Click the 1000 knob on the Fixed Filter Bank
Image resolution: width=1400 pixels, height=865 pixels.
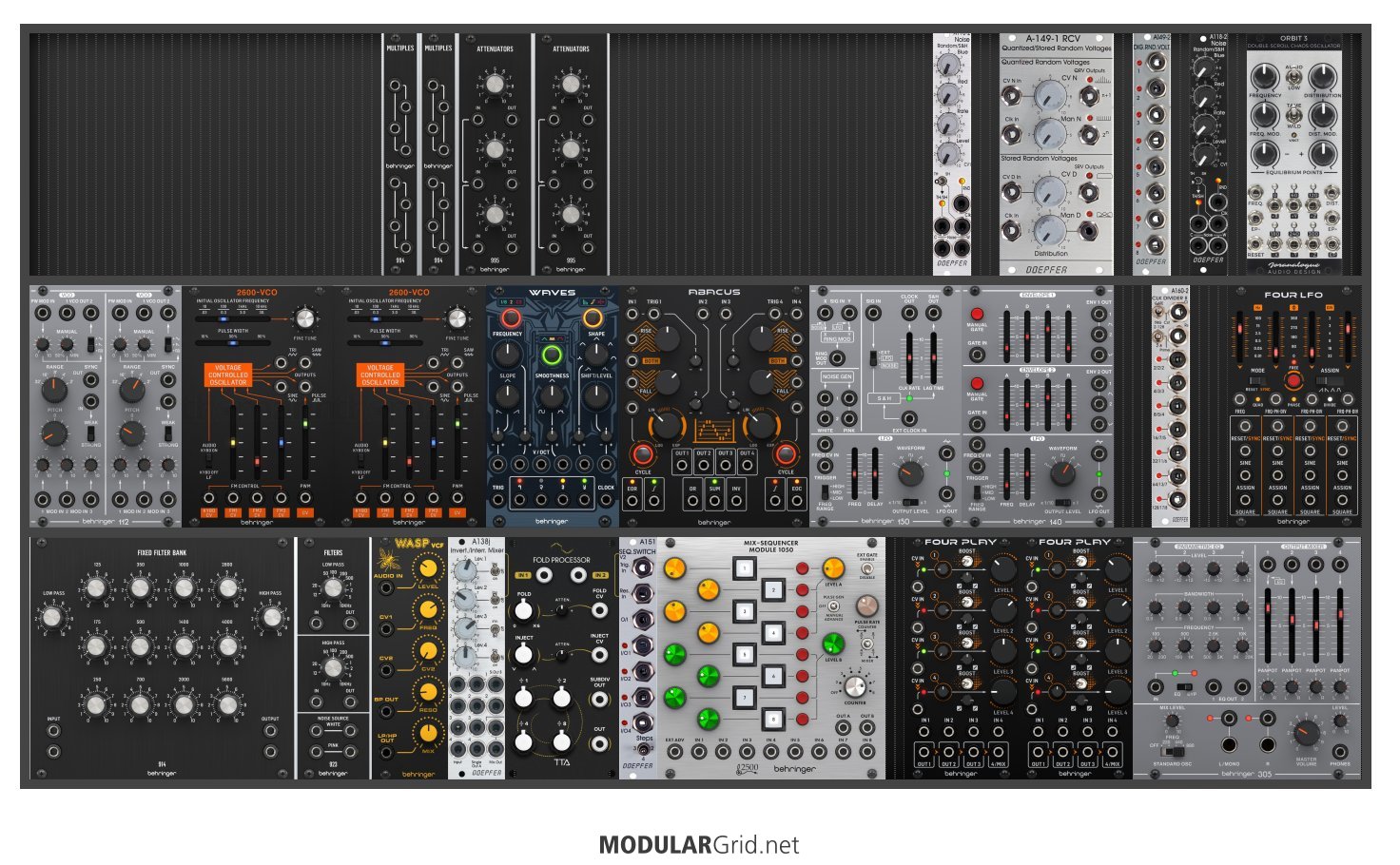[x=184, y=588]
